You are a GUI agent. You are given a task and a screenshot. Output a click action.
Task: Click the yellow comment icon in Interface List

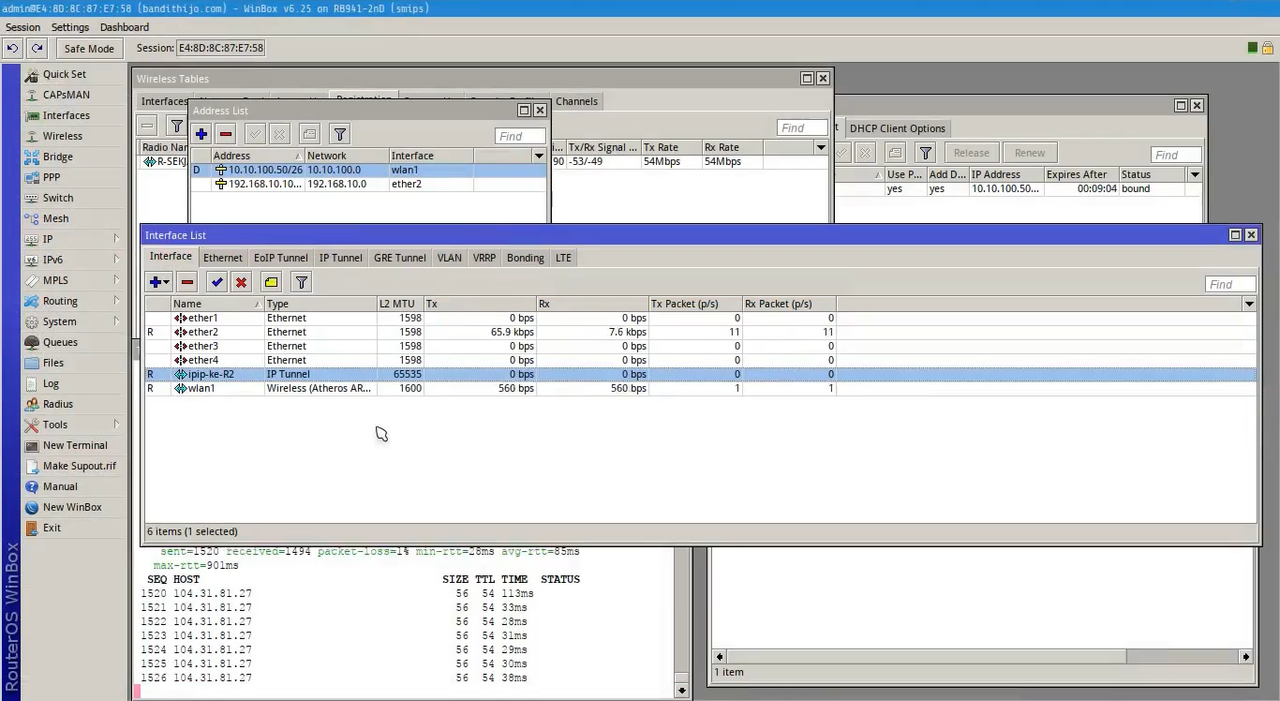(271, 282)
